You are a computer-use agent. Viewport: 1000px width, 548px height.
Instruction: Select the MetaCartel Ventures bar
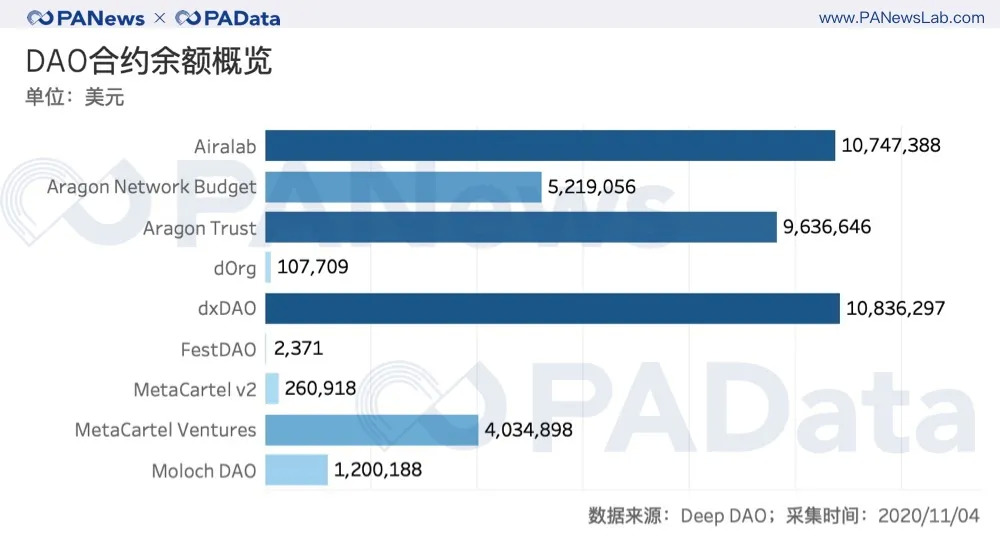coord(372,430)
